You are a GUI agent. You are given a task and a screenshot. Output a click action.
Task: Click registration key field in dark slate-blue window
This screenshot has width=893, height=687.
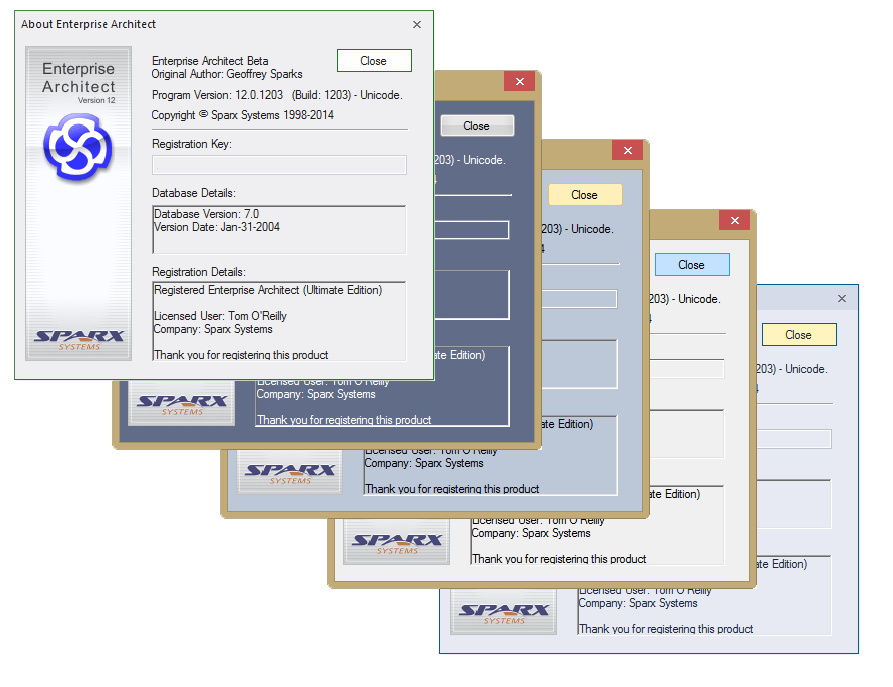pyautogui.click(x=472, y=230)
